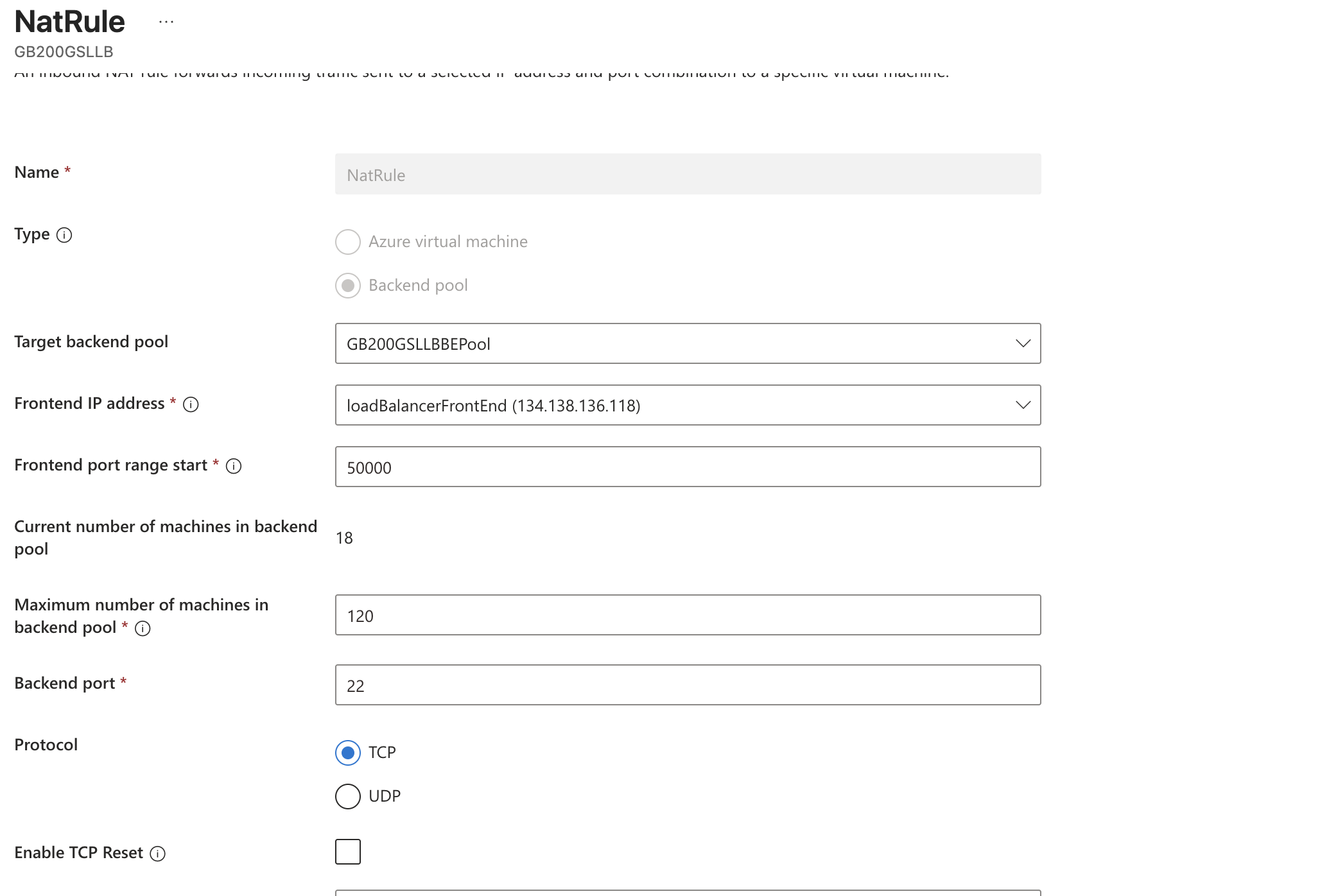Click the Frontend port range start field
1320x896 pixels.
click(687, 467)
